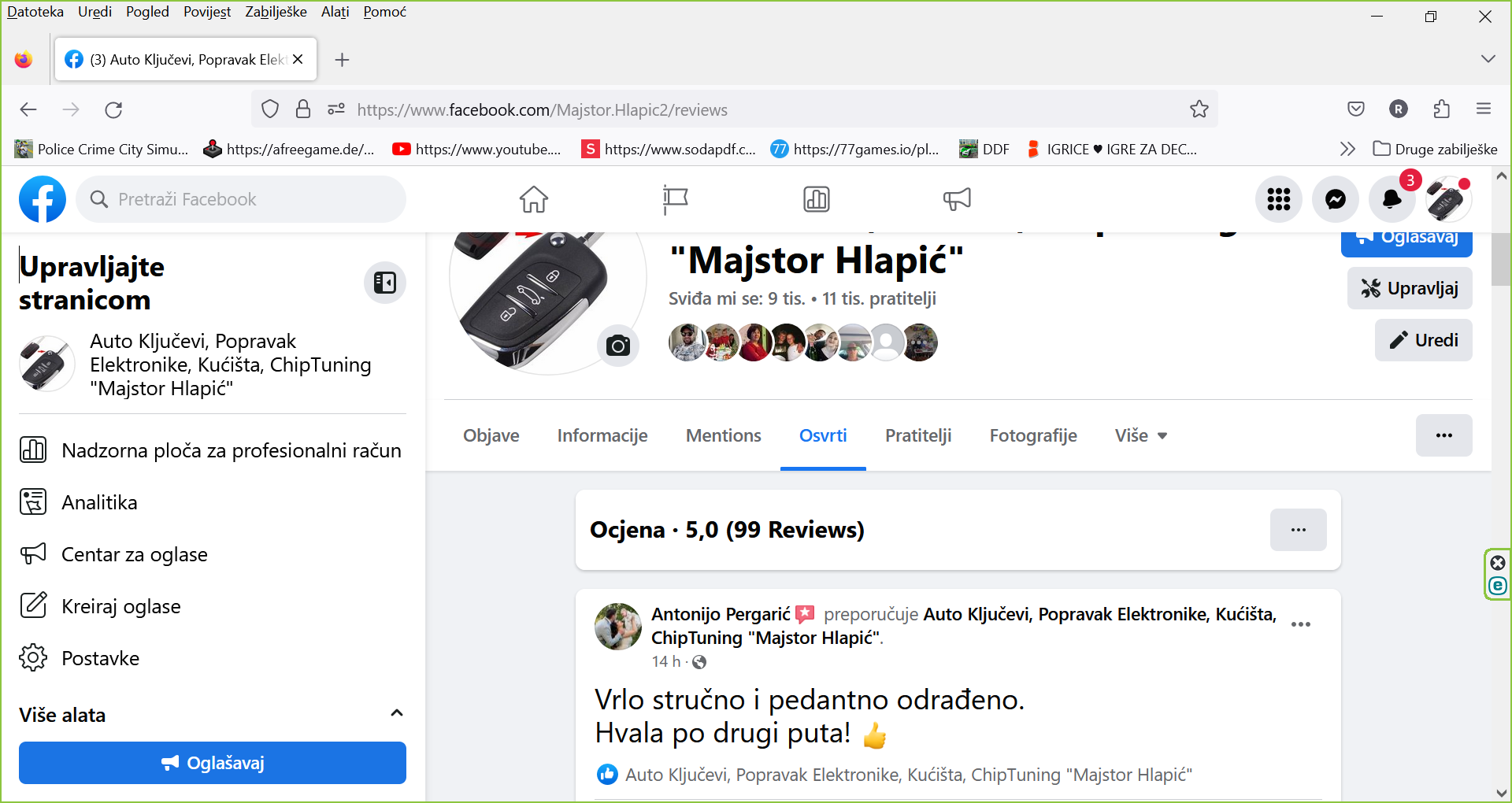Bookmark this page with the star icon
The height and width of the screenshot is (803, 1512).
pos(1199,109)
